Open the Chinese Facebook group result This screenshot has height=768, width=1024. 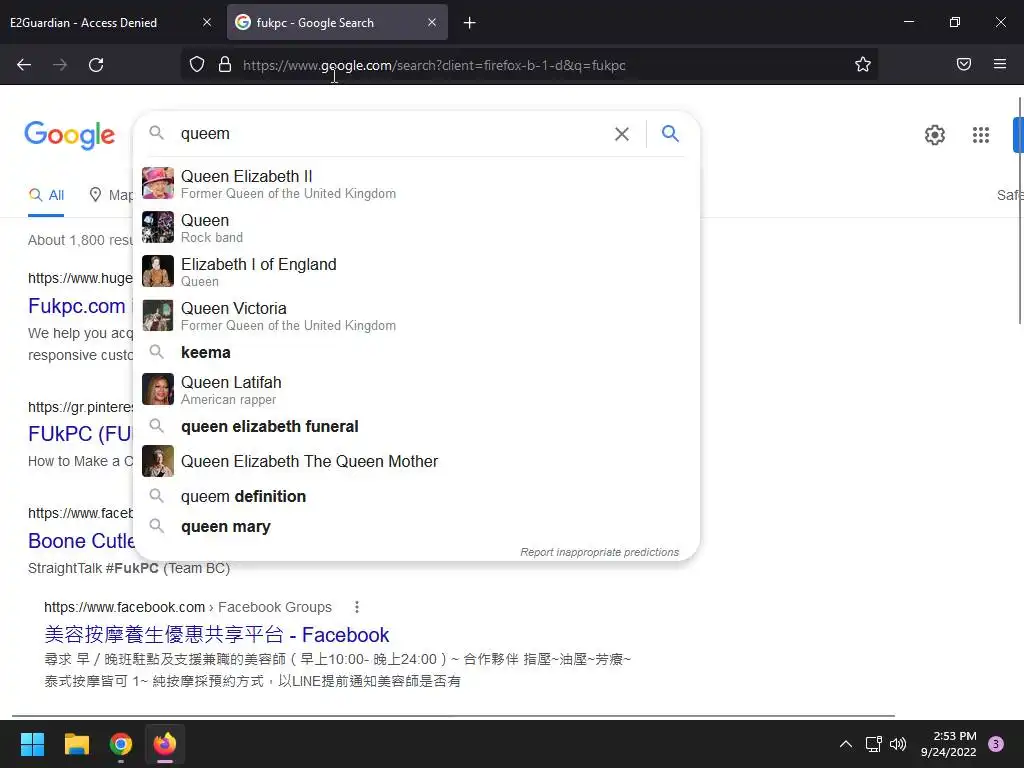[217, 635]
